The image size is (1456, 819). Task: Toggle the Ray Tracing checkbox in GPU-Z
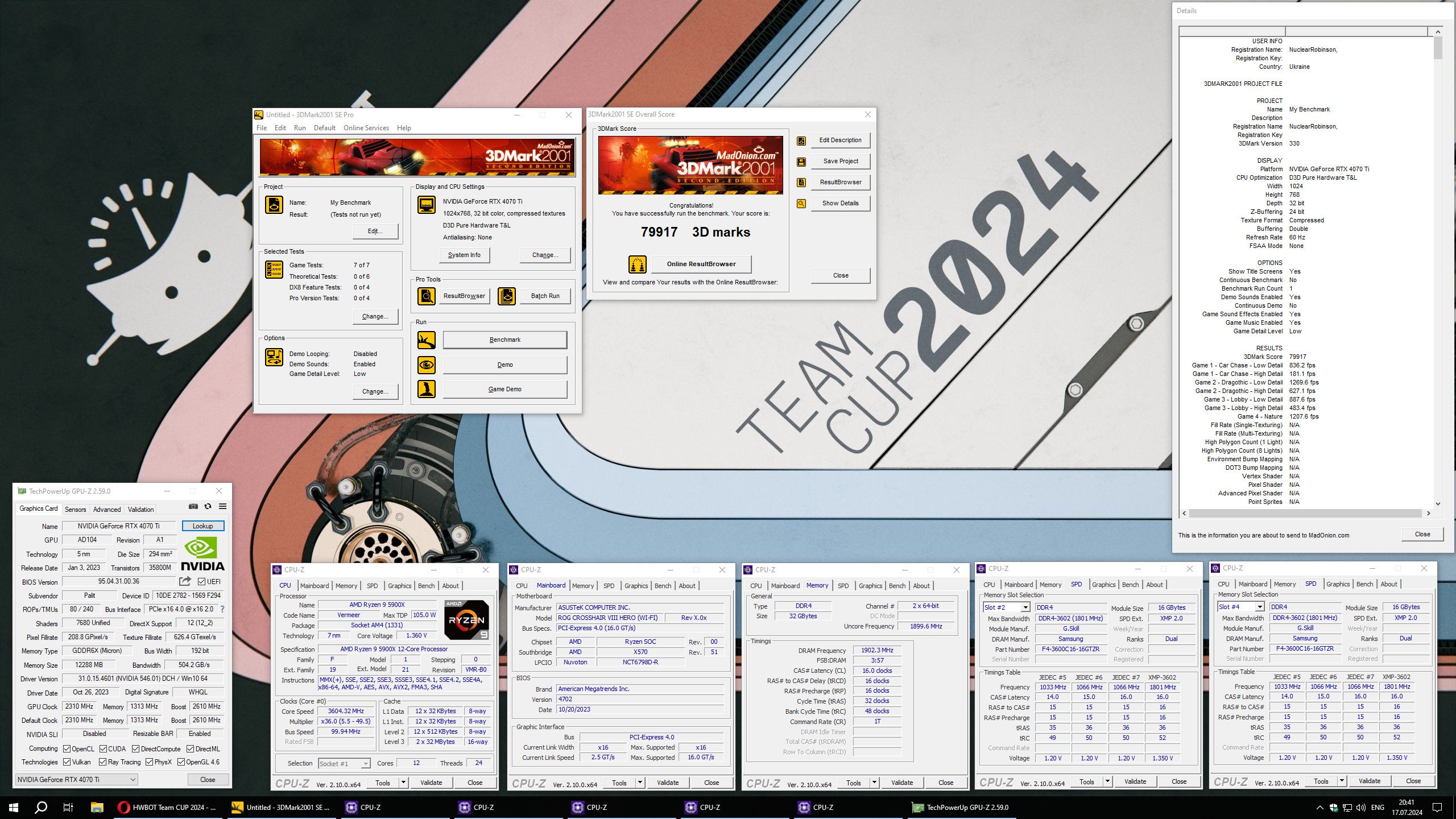[103, 762]
